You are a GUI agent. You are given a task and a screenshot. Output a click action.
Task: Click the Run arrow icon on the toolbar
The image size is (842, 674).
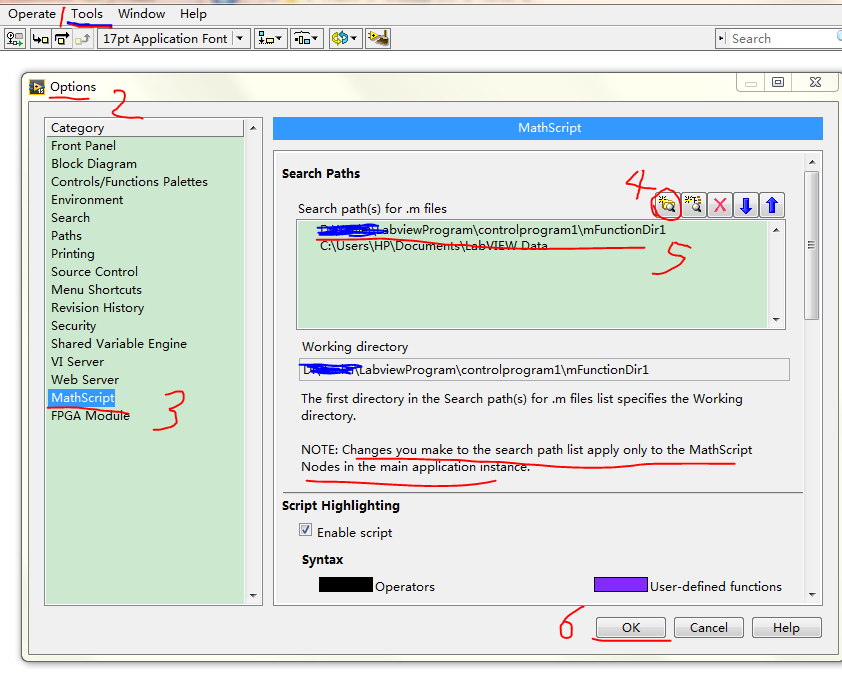(14, 38)
